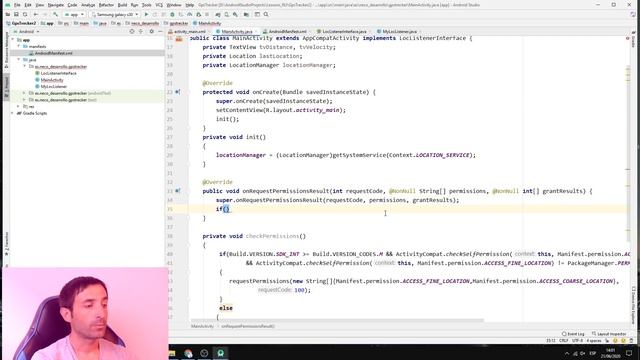Open the Layout Inspector tool window
Viewport: 640px width, 360px height.
click(x=609, y=334)
